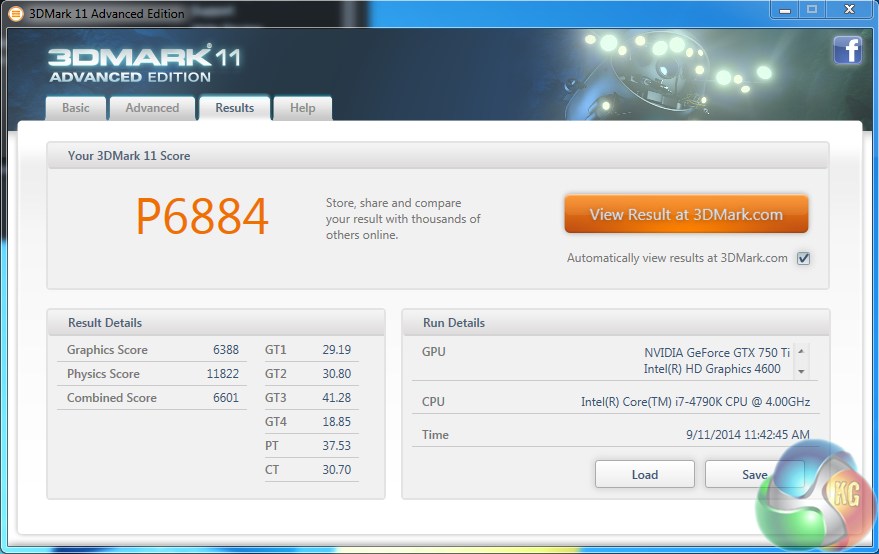Click the GT1 result 29.19
The image size is (879, 554).
[336, 350]
